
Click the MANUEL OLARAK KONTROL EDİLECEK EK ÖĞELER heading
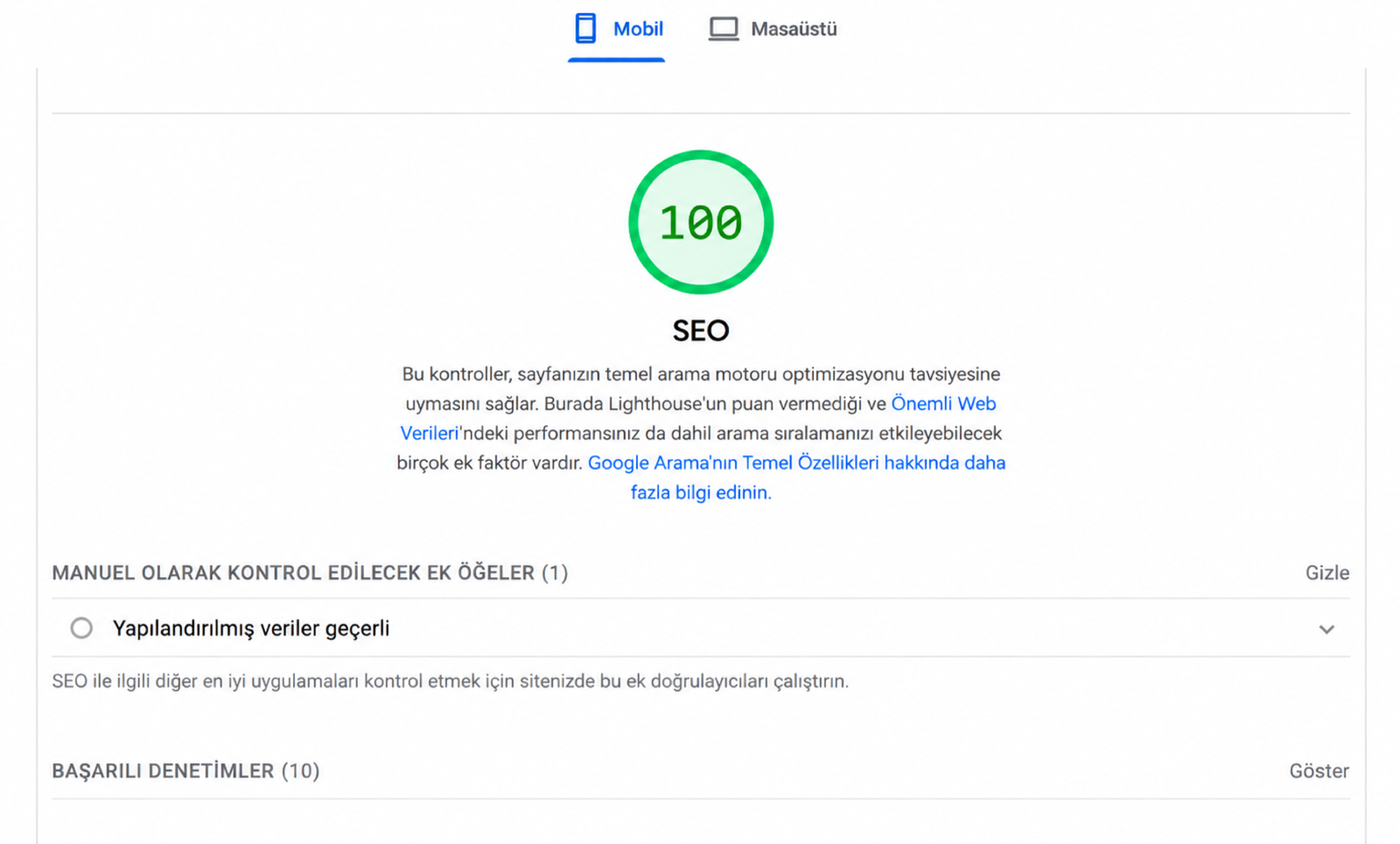tap(310, 573)
